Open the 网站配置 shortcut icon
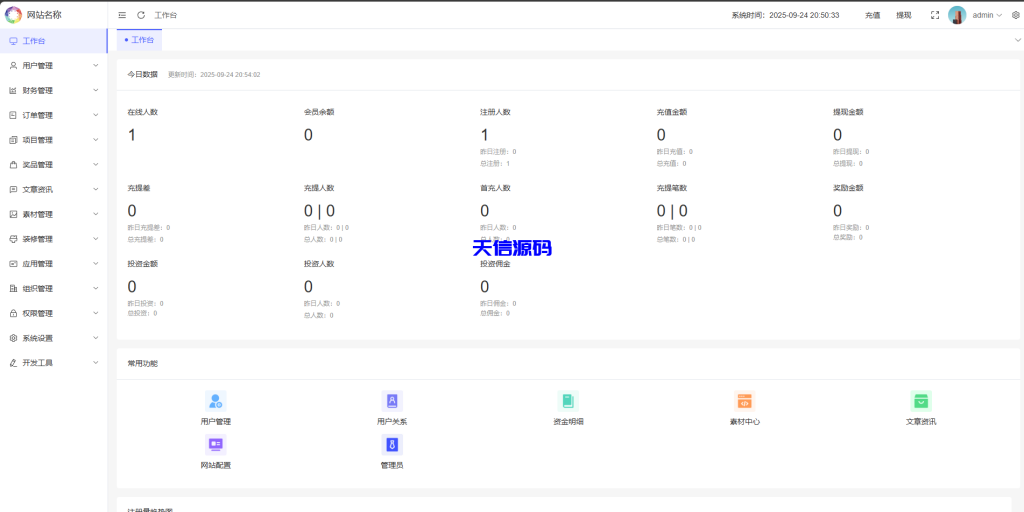Screen dimensions: 1024x512 tap(215, 444)
